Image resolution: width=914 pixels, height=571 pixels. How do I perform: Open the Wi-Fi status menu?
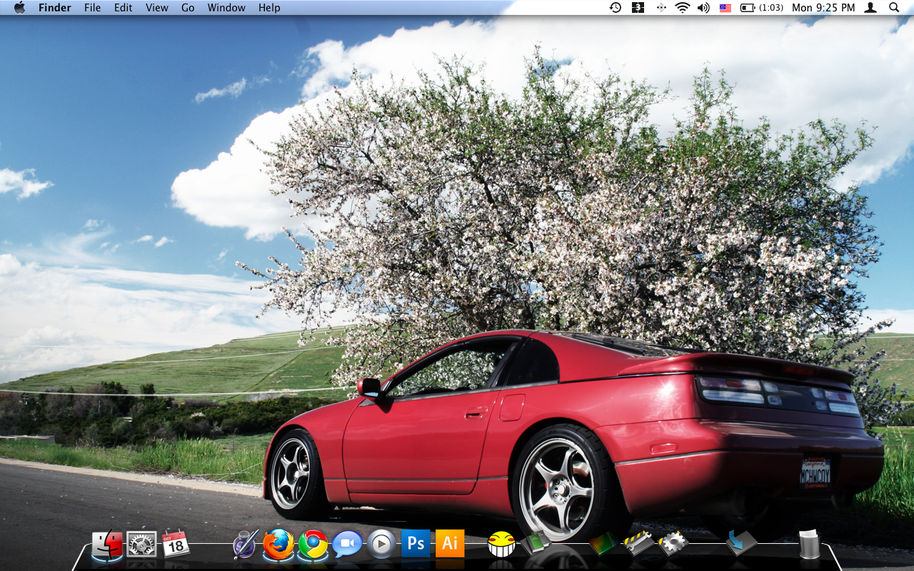click(682, 8)
